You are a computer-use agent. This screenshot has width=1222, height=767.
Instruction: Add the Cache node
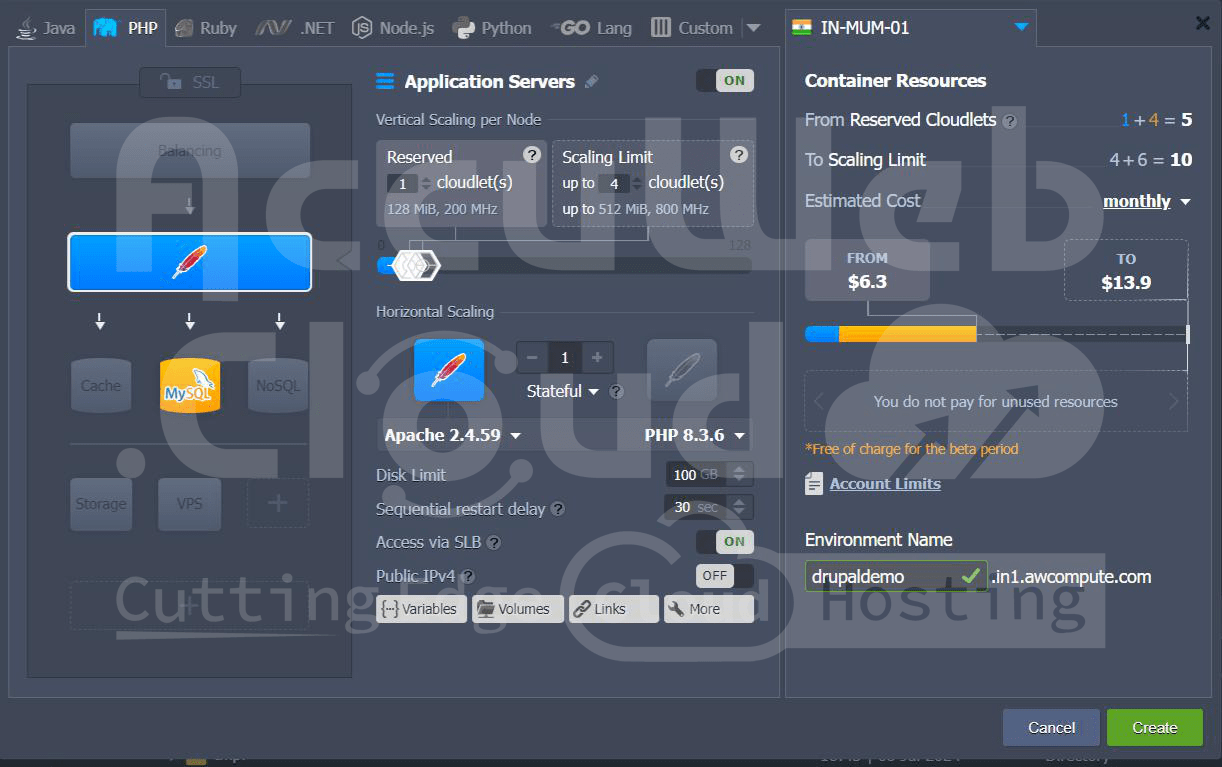click(x=101, y=385)
